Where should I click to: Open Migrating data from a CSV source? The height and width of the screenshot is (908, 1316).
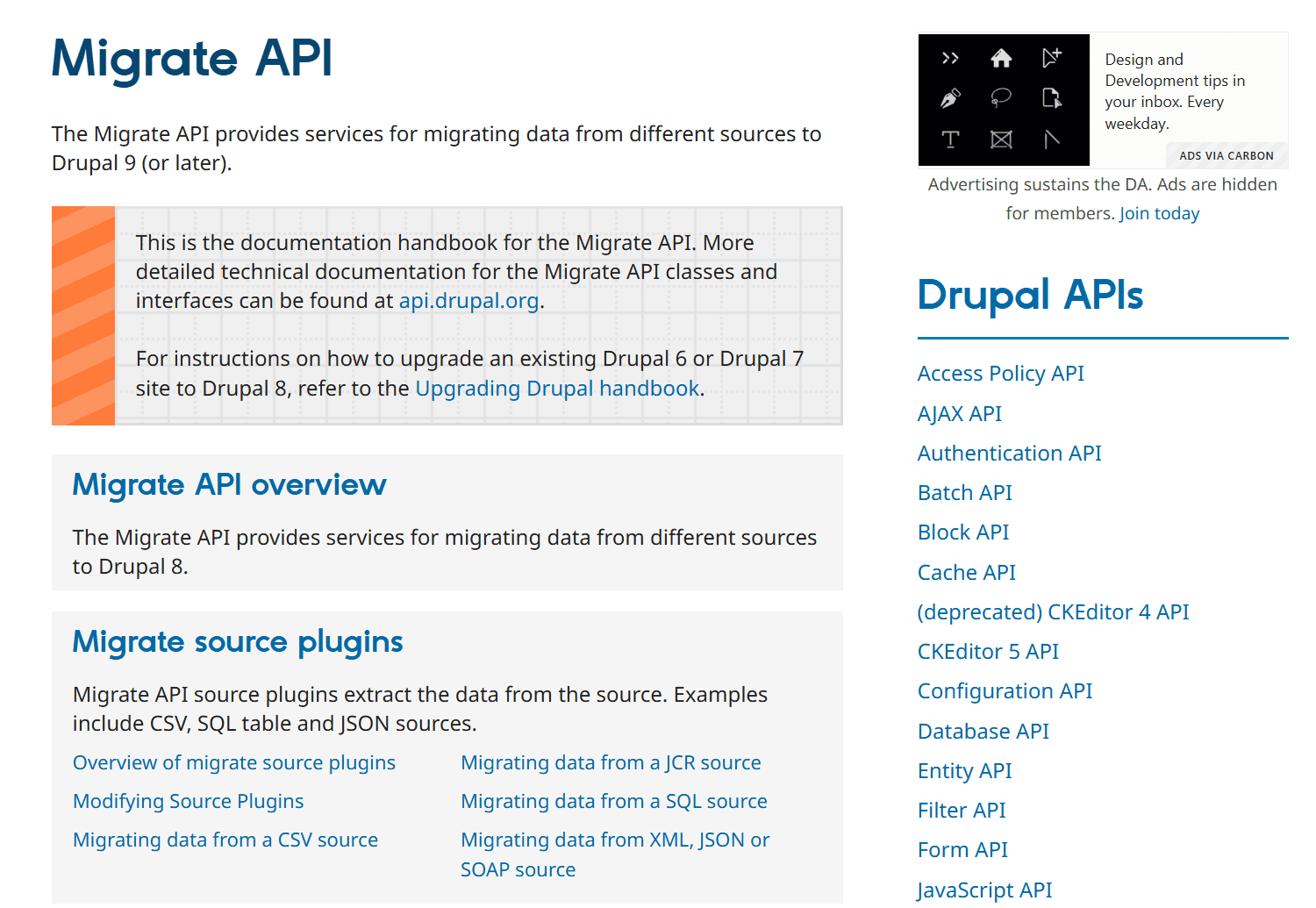click(x=225, y=840)
